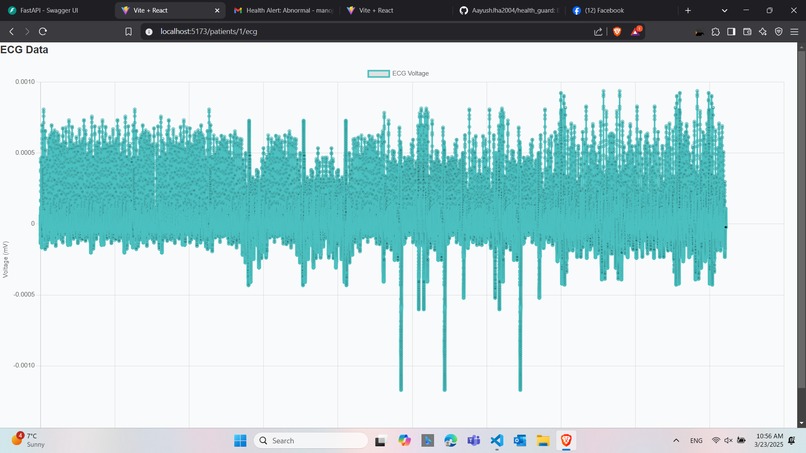Screen dimensions: 806x453
Task: Open Wi-Fi network settings icon
Action: 716,441
